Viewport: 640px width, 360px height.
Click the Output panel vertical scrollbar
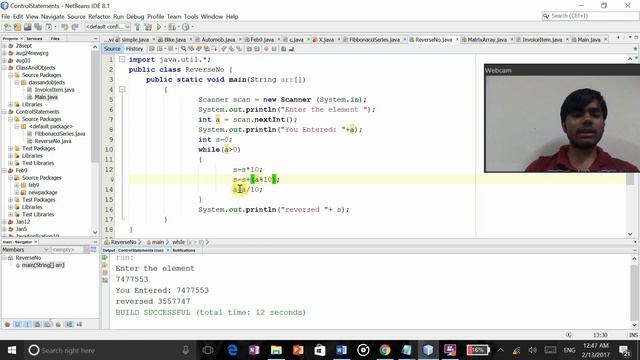tap(634, 292)
